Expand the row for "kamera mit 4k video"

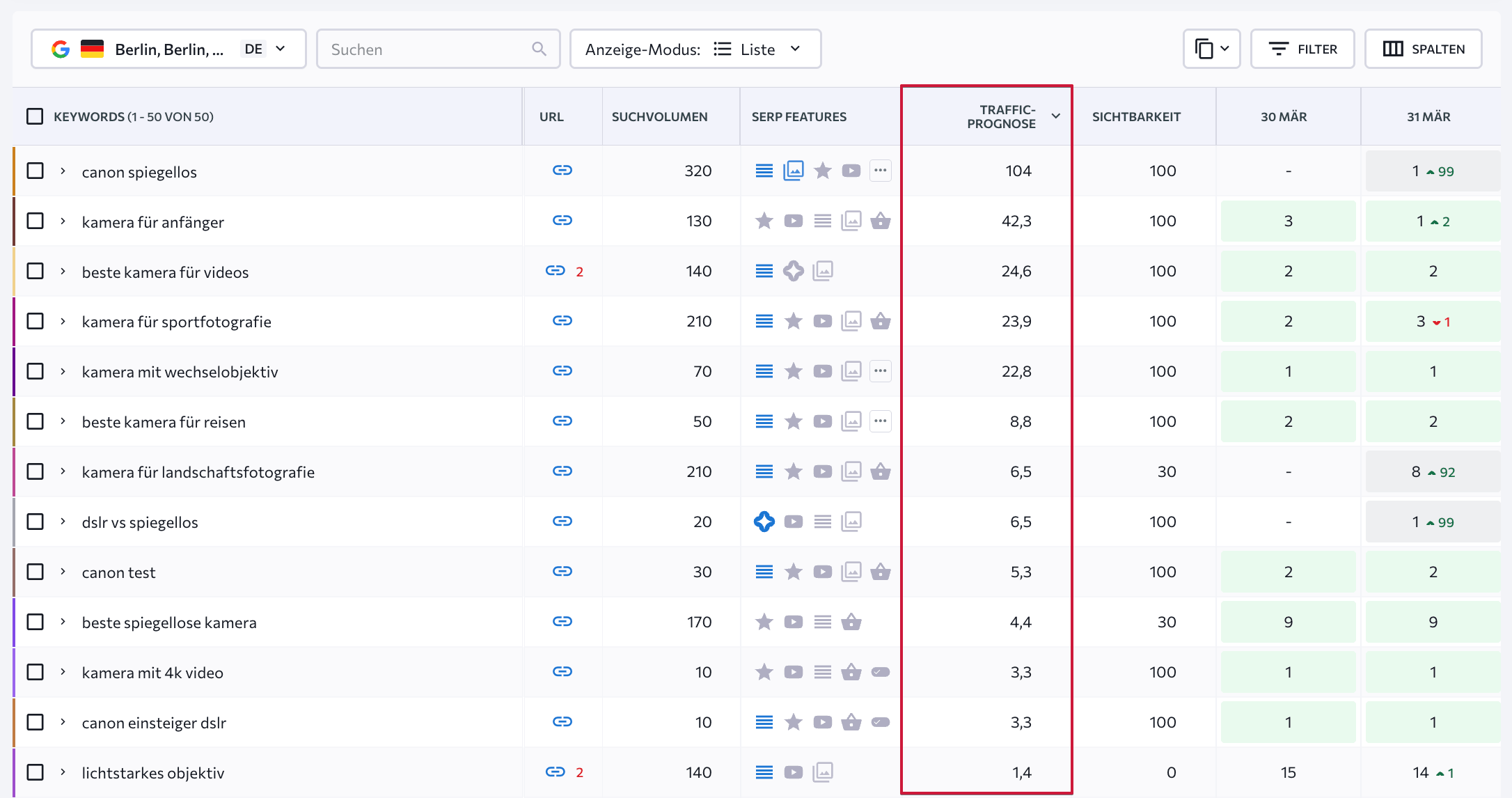pos(62,672)
